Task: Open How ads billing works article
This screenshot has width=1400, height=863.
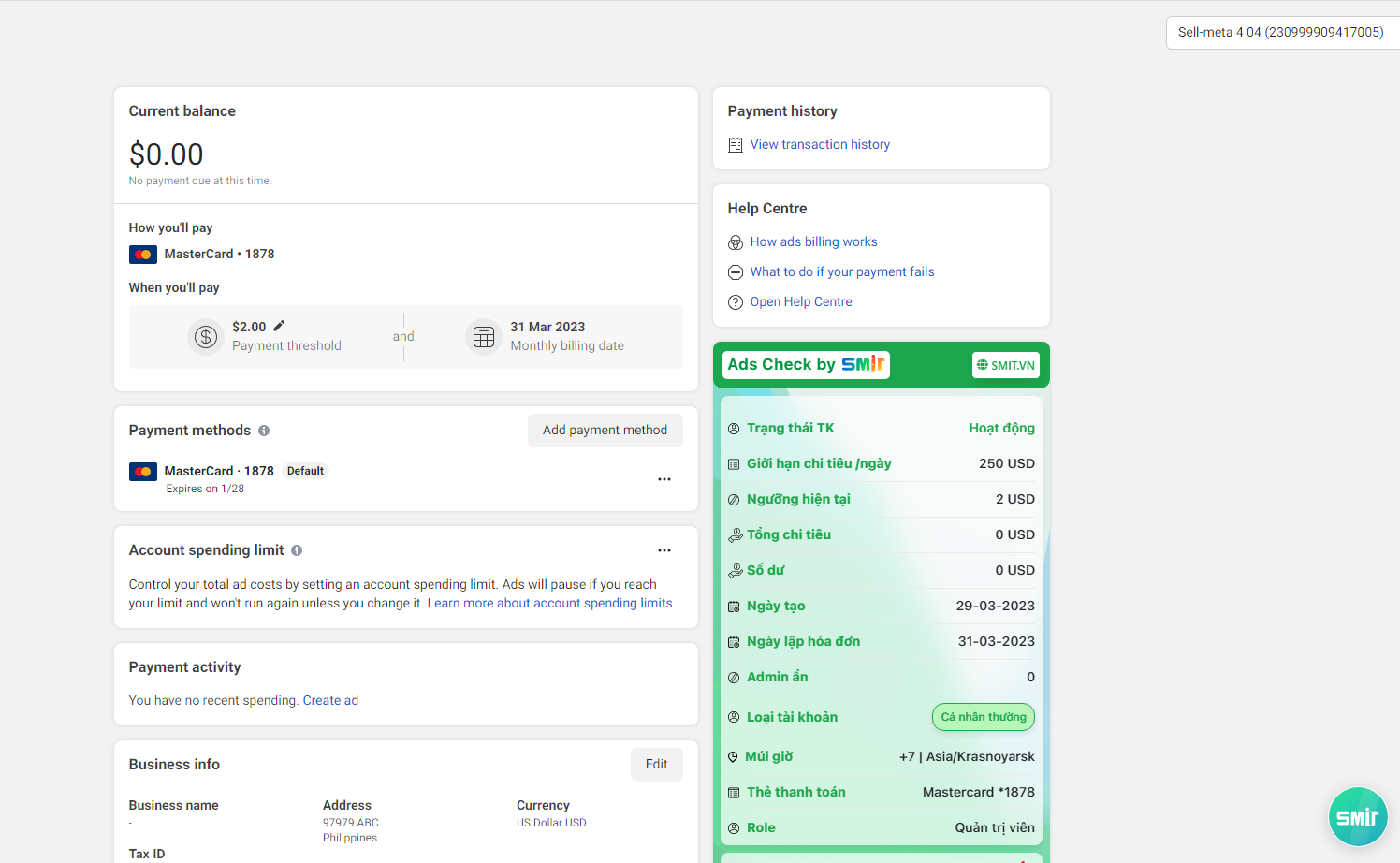Action: tap(813, 242)
